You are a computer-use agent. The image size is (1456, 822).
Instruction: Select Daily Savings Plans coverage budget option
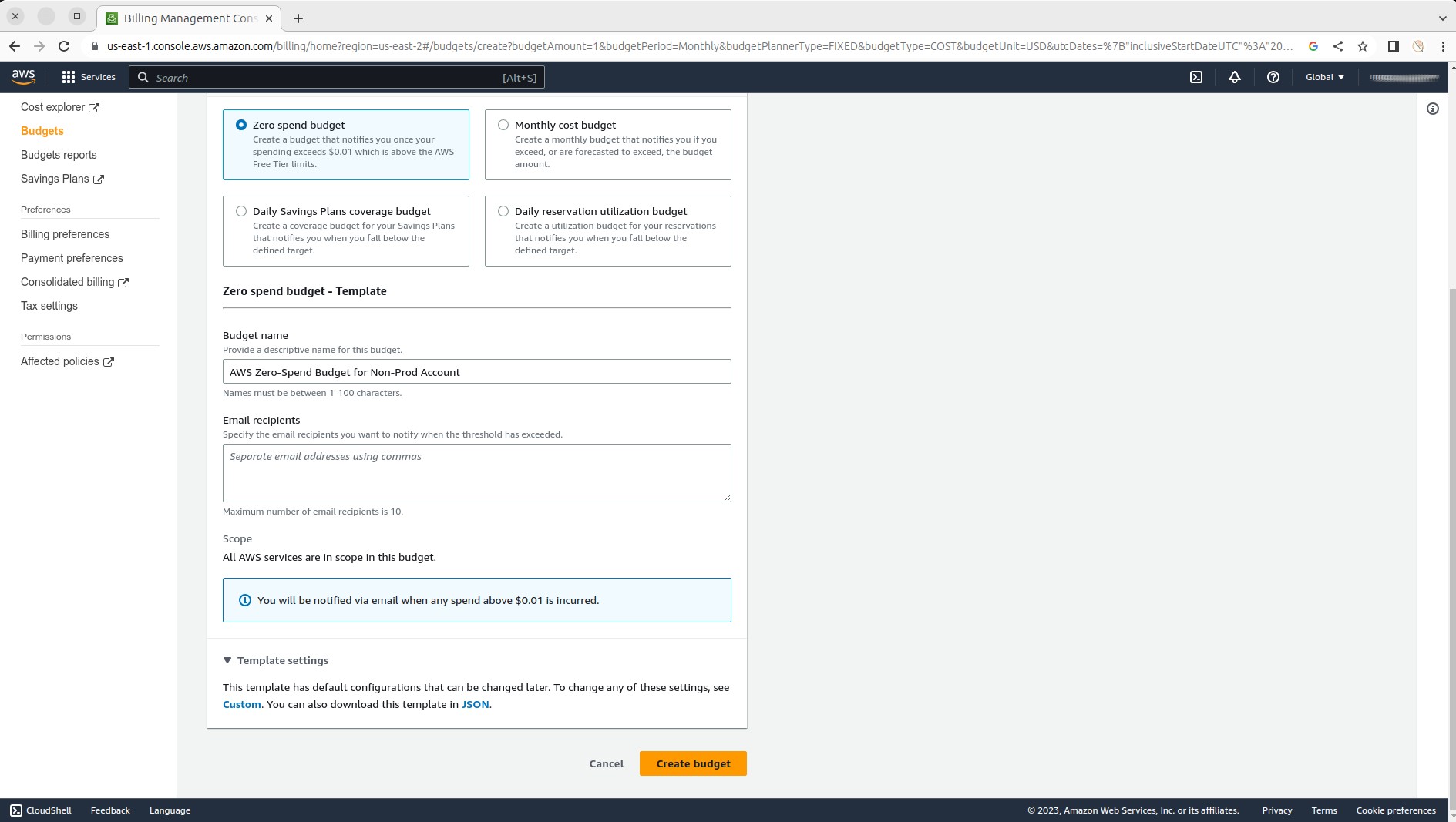(x=241, y=211)
